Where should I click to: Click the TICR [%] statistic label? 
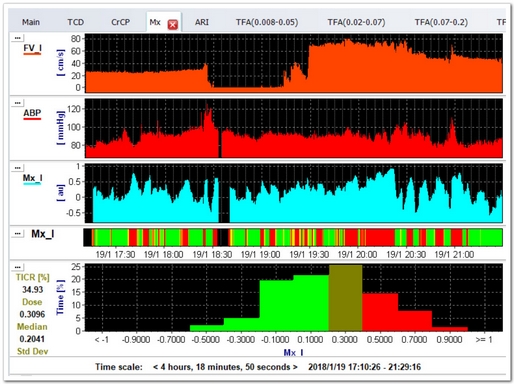click(x=32, y=277)
